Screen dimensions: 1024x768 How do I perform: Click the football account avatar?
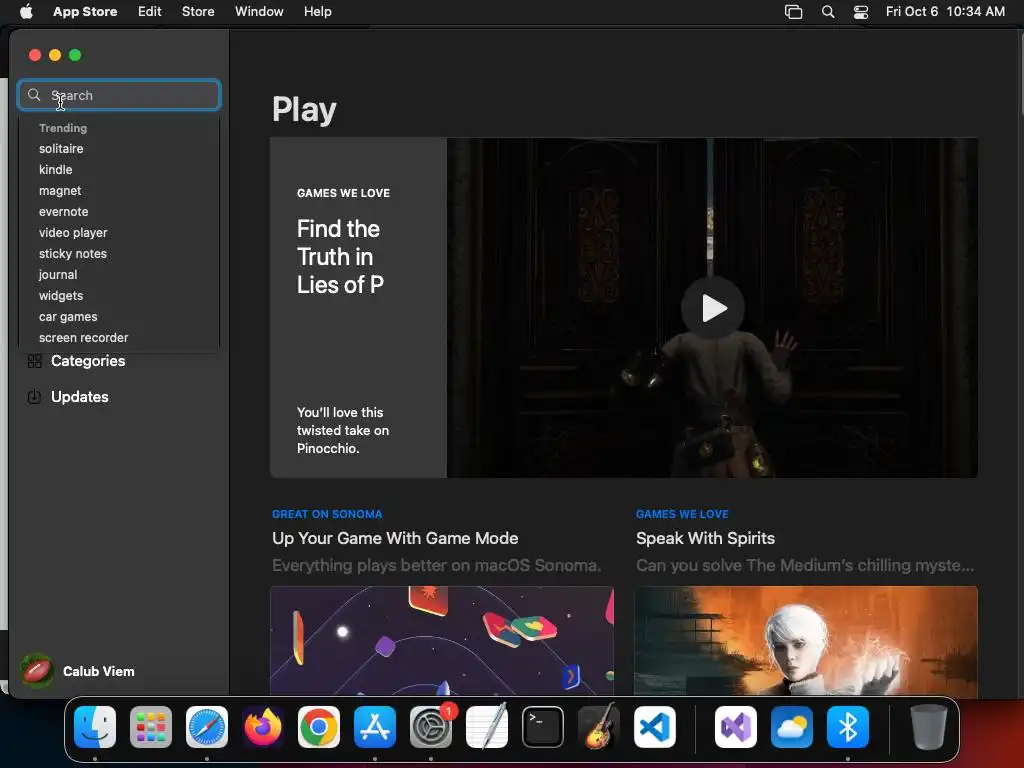coord(37,671)
